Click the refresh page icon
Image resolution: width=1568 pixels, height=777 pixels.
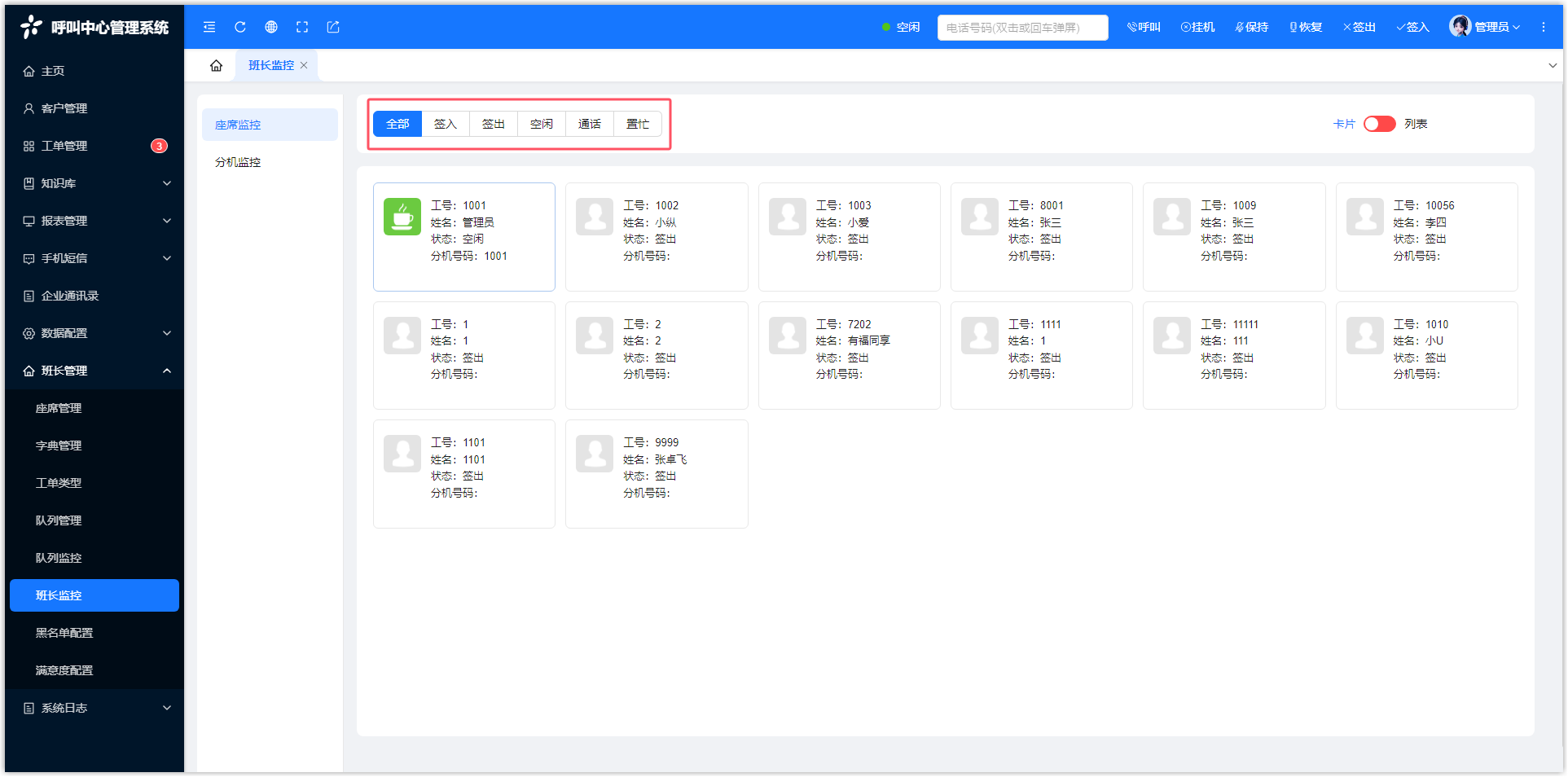pyautogui.click(x=240, y=27)
